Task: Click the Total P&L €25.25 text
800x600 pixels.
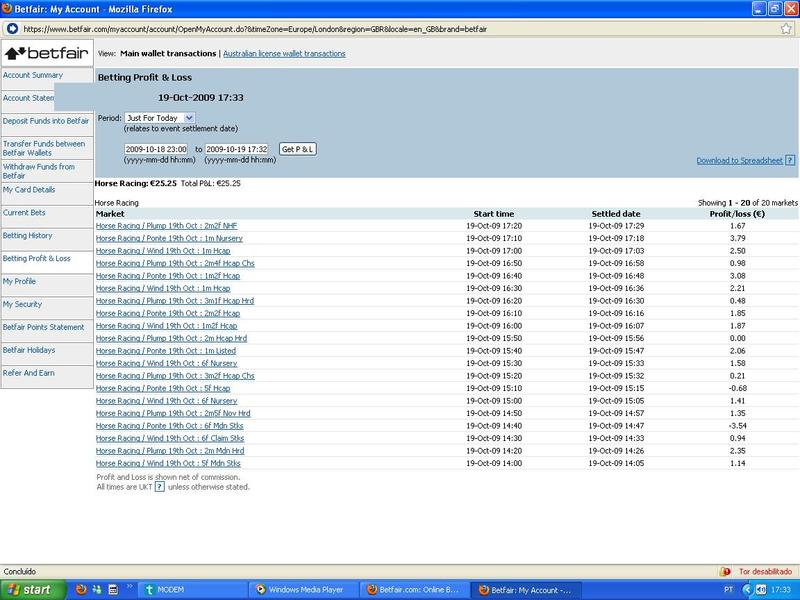Action: (x=211, y=183)
